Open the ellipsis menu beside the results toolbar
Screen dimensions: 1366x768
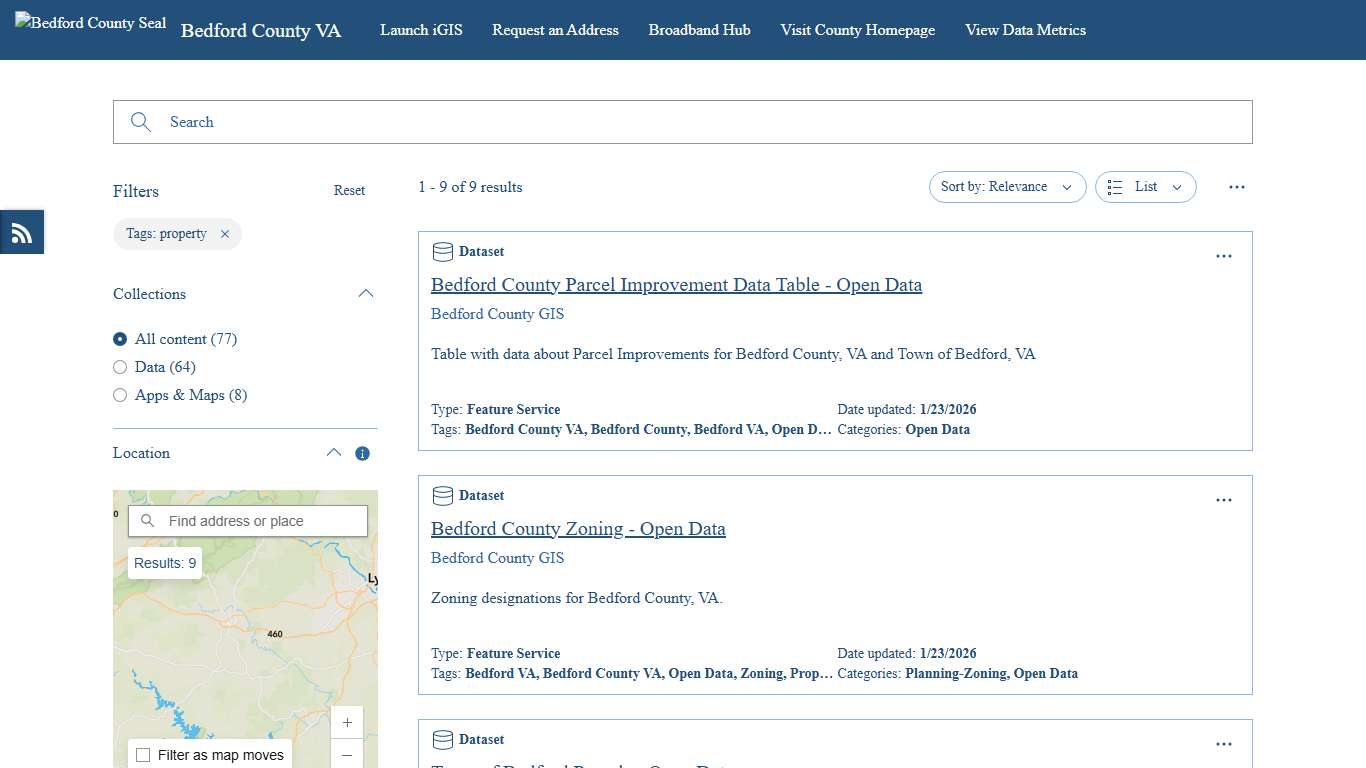coord(1237,186)
